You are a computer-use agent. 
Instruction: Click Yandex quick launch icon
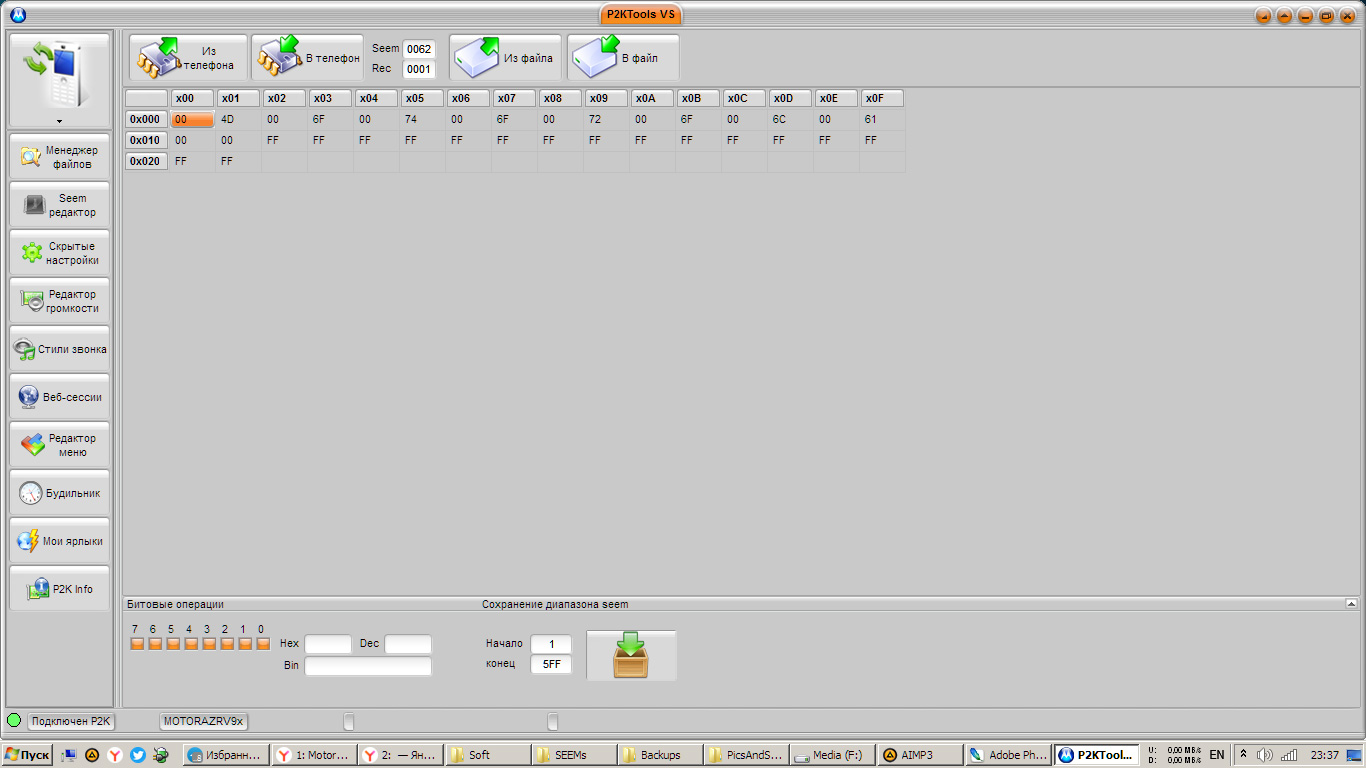coord(115,755)
